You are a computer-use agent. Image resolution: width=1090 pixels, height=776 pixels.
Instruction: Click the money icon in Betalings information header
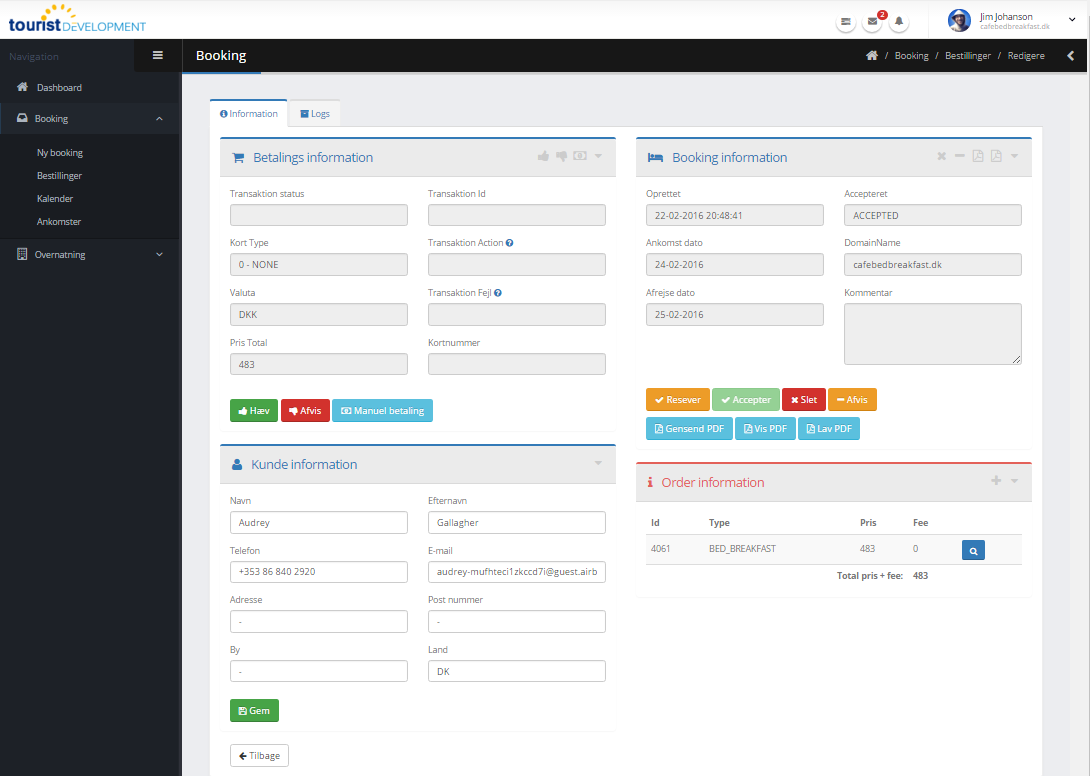[579, 157]
